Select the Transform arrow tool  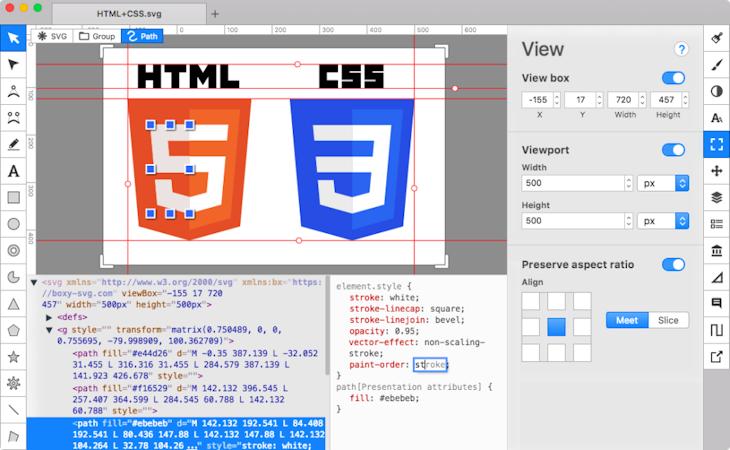[13, 38]
